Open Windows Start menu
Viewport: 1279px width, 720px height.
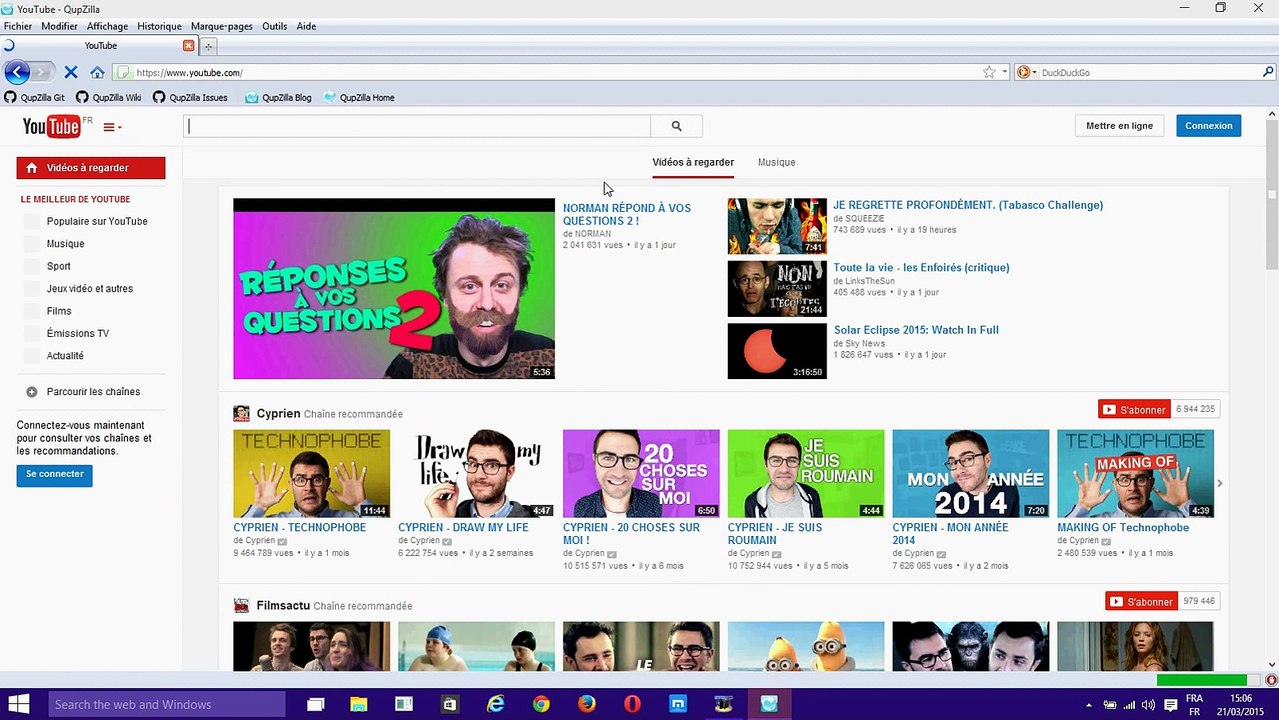coord(18,704)
